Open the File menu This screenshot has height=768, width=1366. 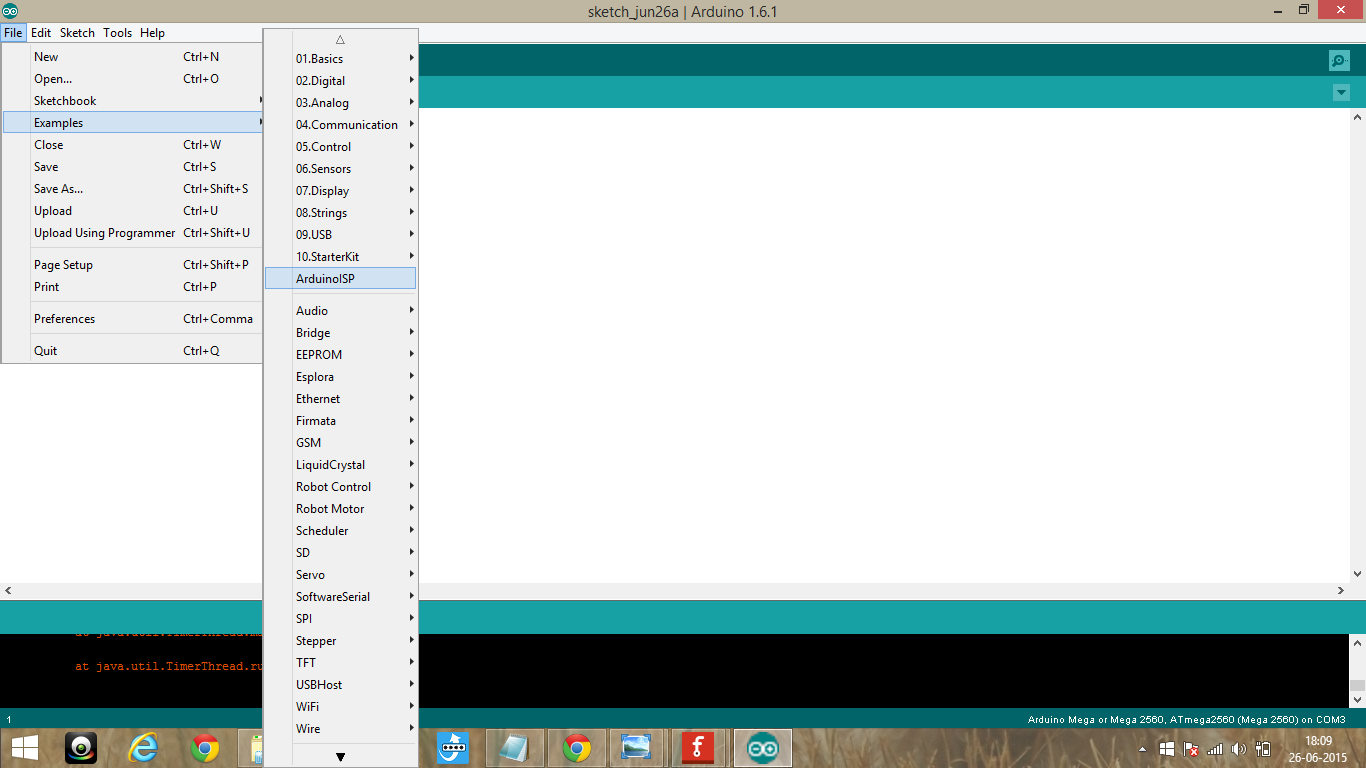click(x=13, y=33)
